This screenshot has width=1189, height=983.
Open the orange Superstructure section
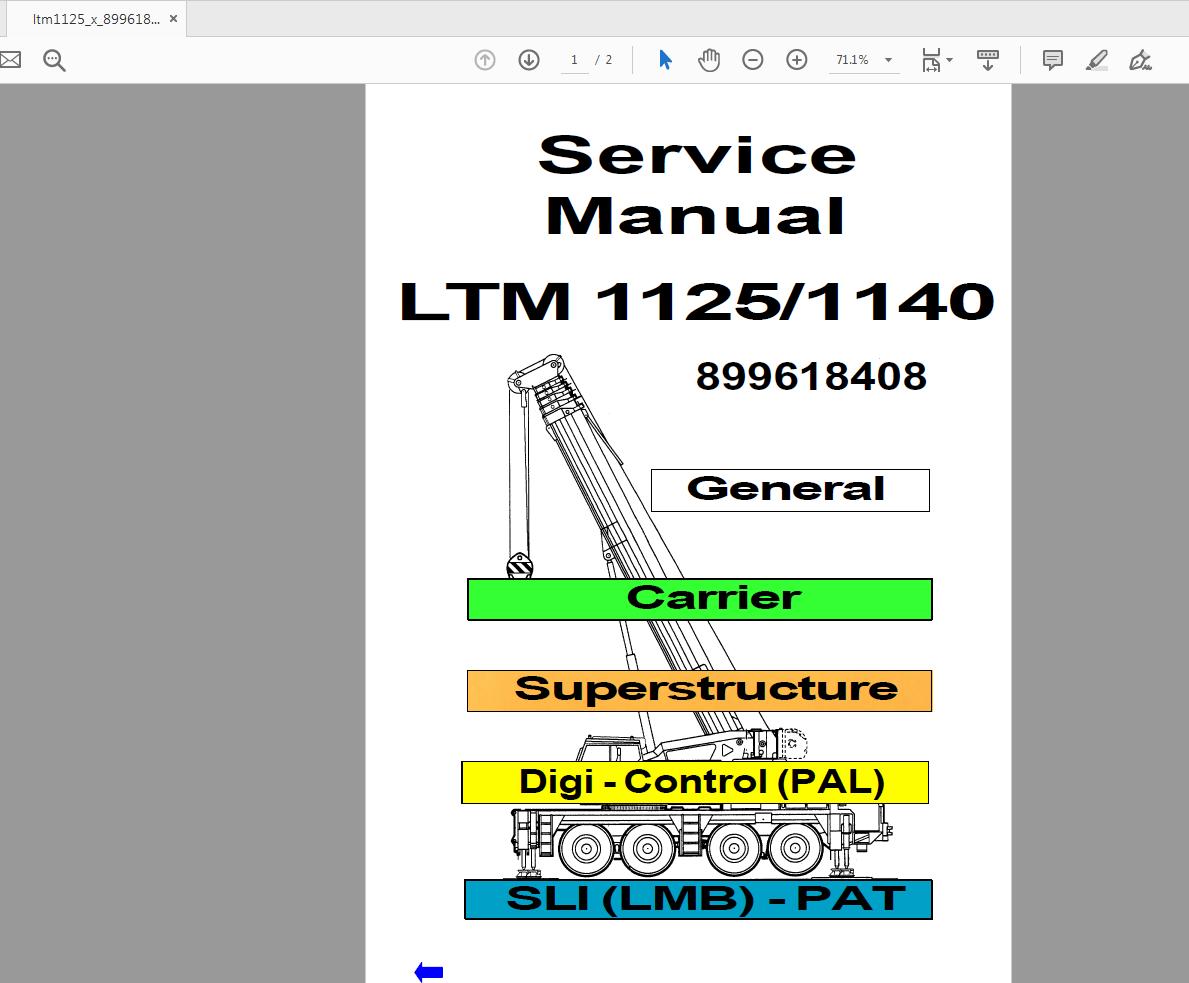pyautogui.click(x=699, y=690)
